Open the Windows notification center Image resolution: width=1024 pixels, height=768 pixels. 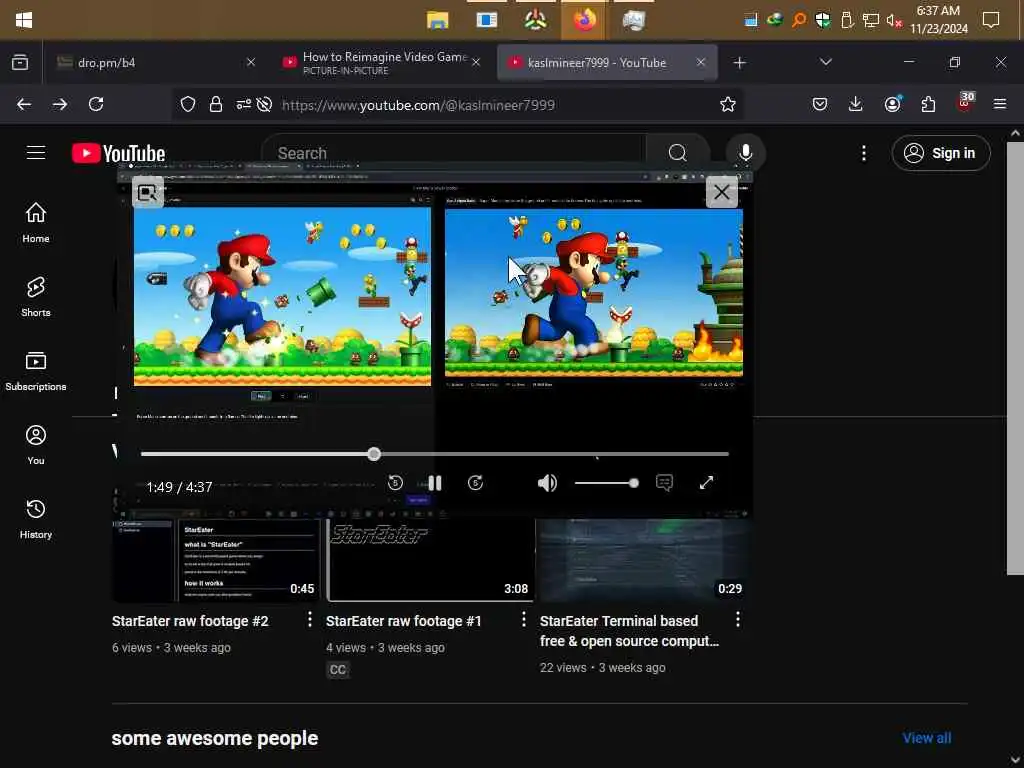pyautogui.click(x=991, y=20)
